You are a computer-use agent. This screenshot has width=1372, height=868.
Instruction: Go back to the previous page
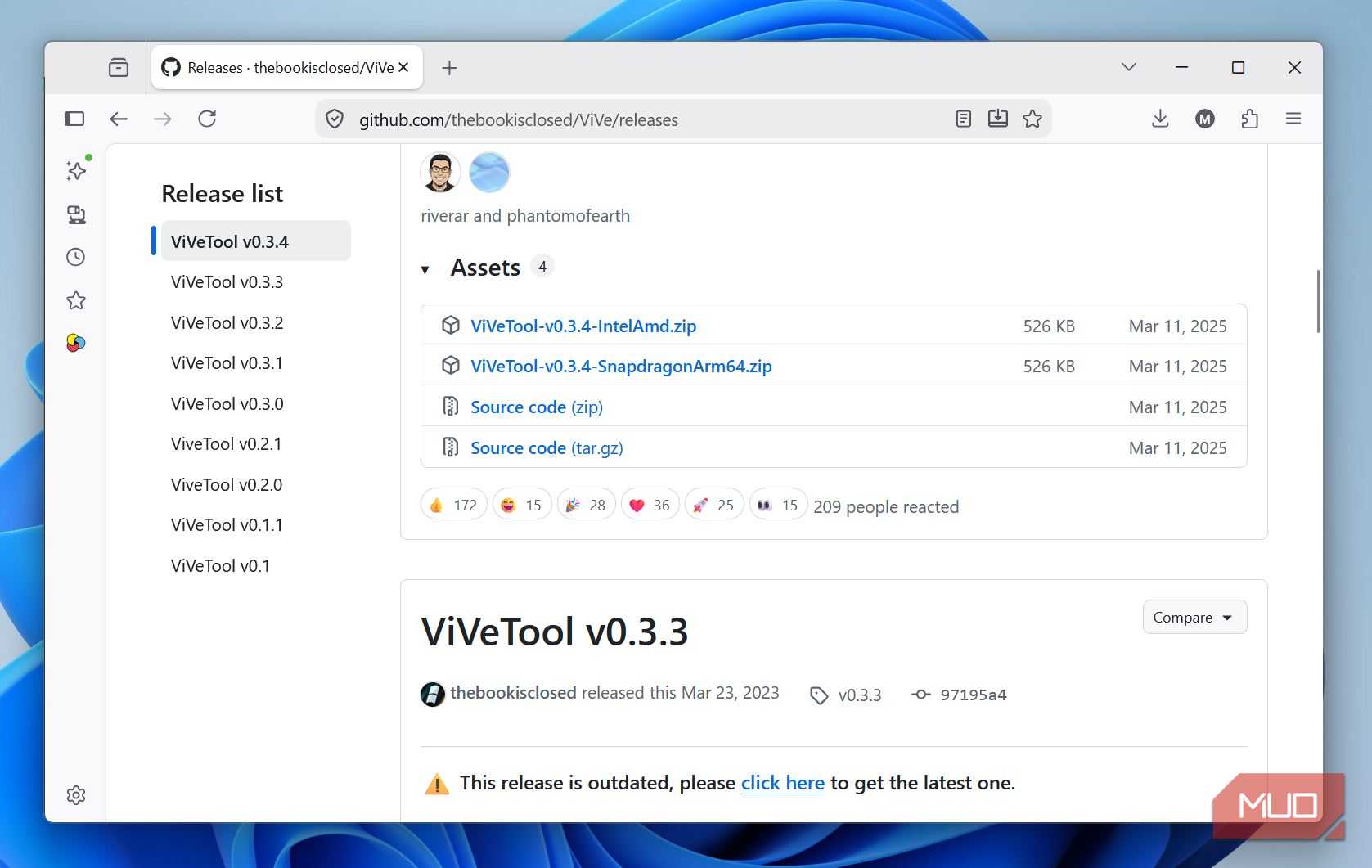pyautogui.click(x=119, y=119)
